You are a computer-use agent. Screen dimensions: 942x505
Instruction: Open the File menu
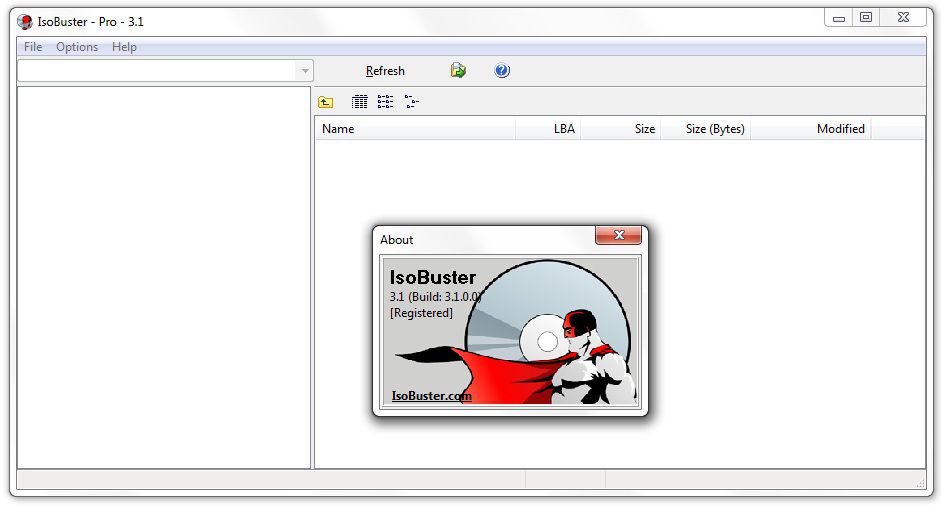33,47
